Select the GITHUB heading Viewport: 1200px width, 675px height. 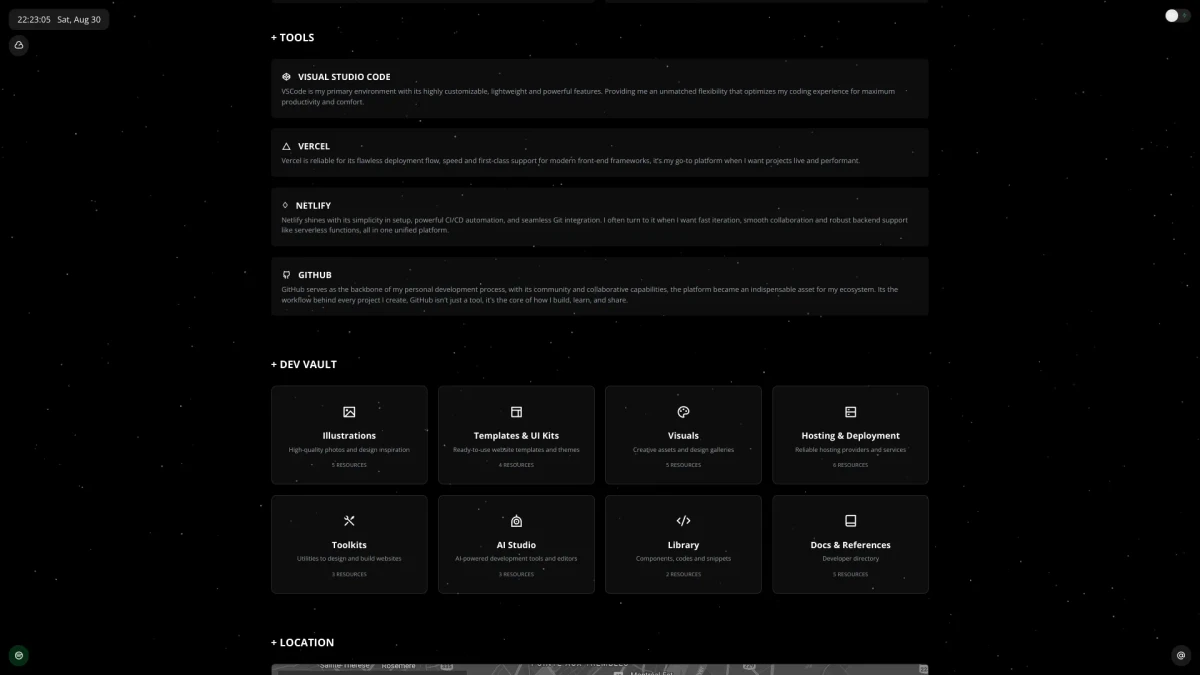(314, 275)
